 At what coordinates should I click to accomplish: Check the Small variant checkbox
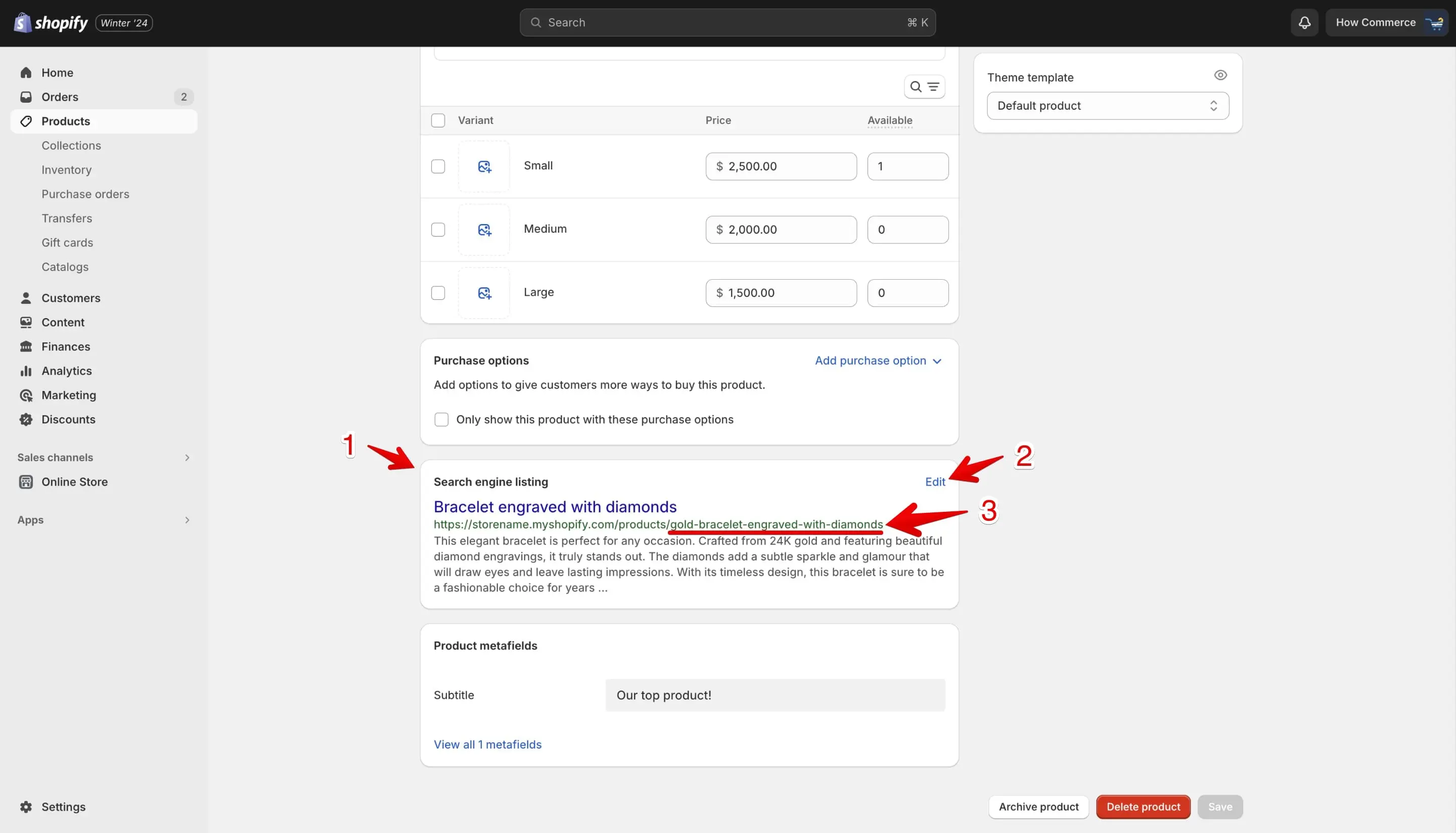(438, 166)
